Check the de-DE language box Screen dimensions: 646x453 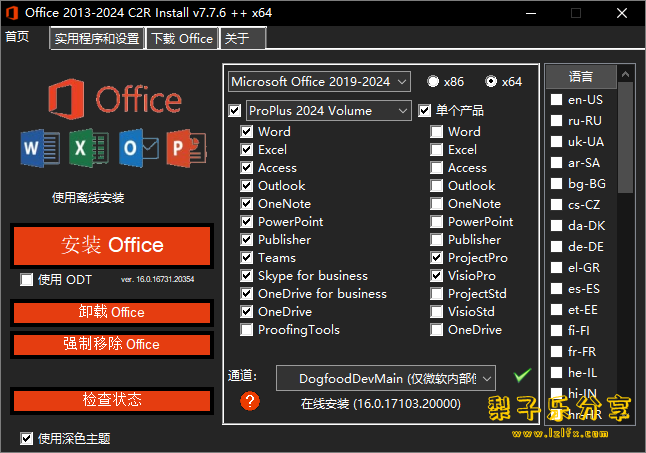[x=557, y=247]
